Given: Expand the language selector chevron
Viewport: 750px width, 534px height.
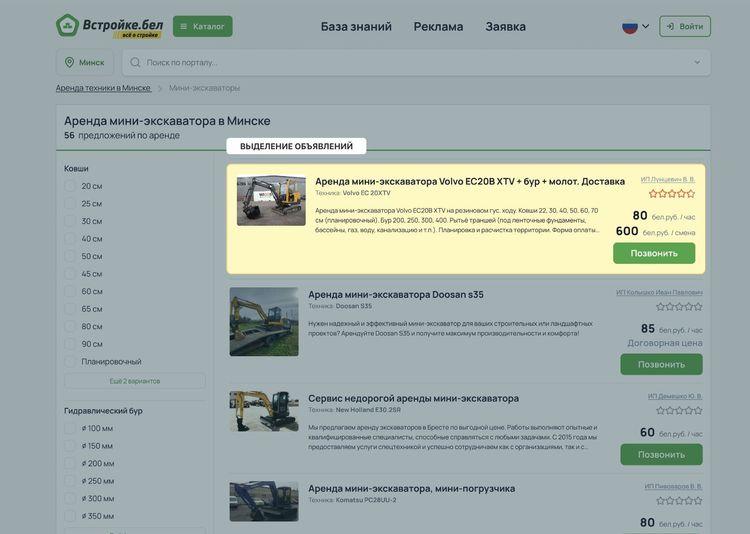Looking at the screenshot, I should pyautogui.click(x=645, y=26).
